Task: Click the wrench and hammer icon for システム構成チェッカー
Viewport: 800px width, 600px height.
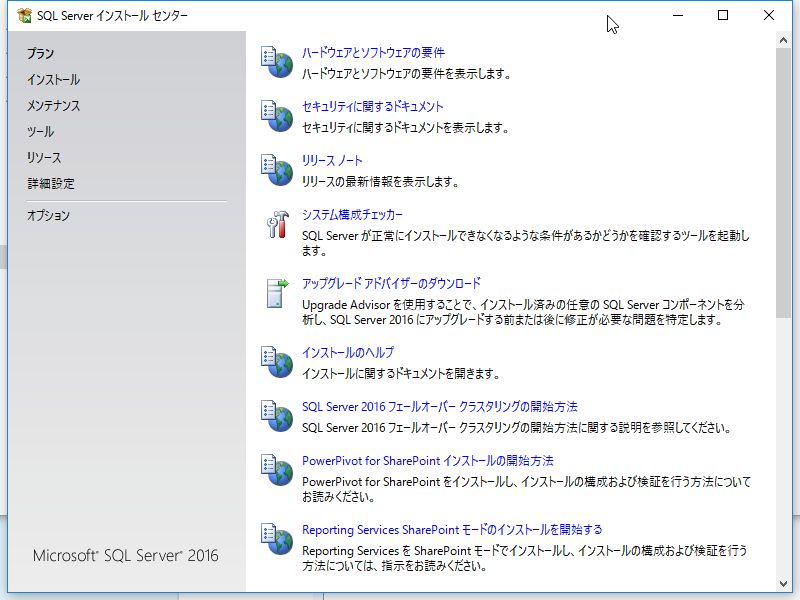Action: point(278,224)
